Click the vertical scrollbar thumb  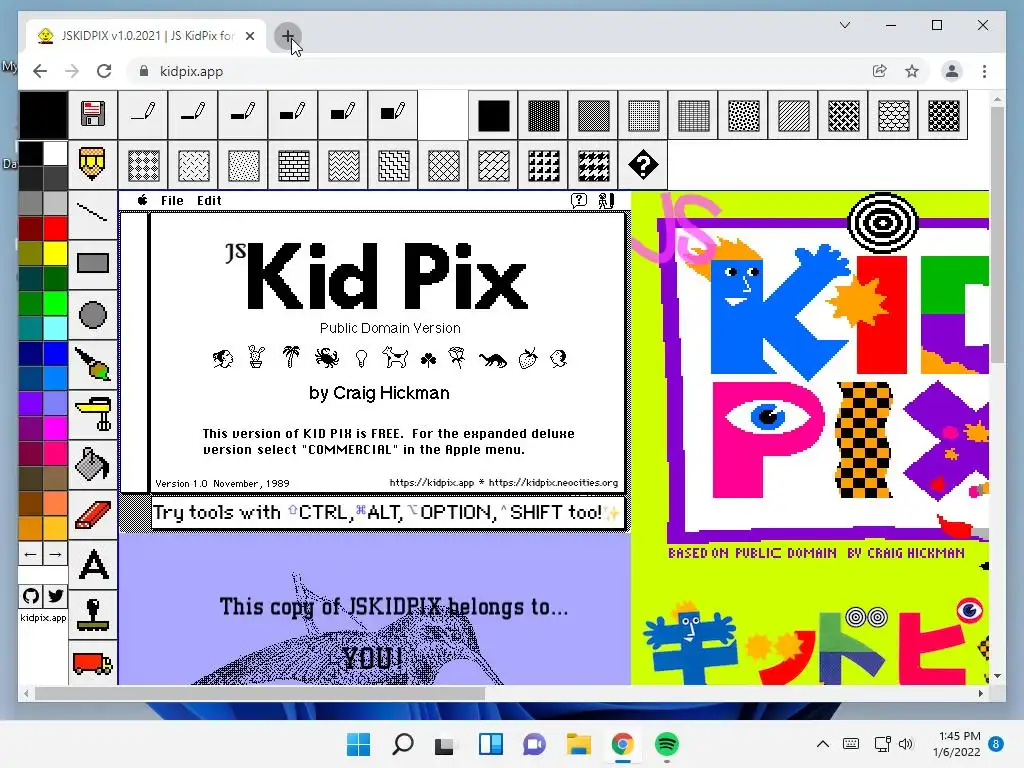997,234
